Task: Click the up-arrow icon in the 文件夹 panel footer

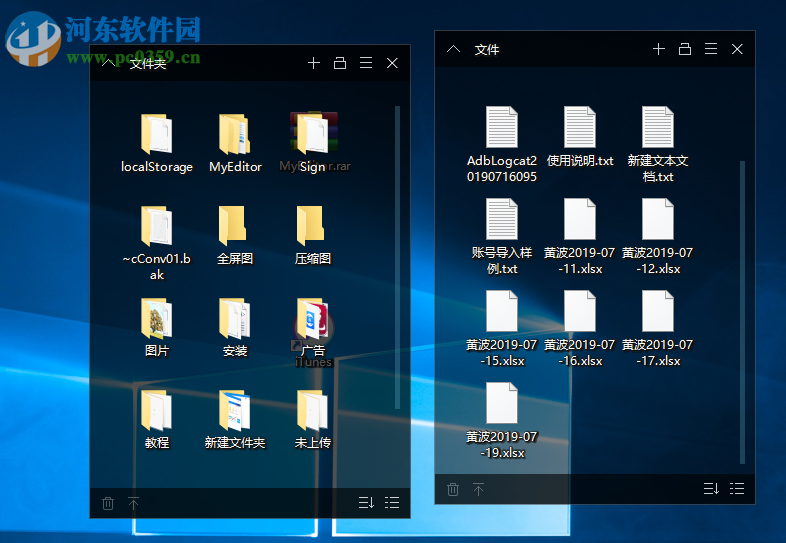Action: (x=133, y=503)
